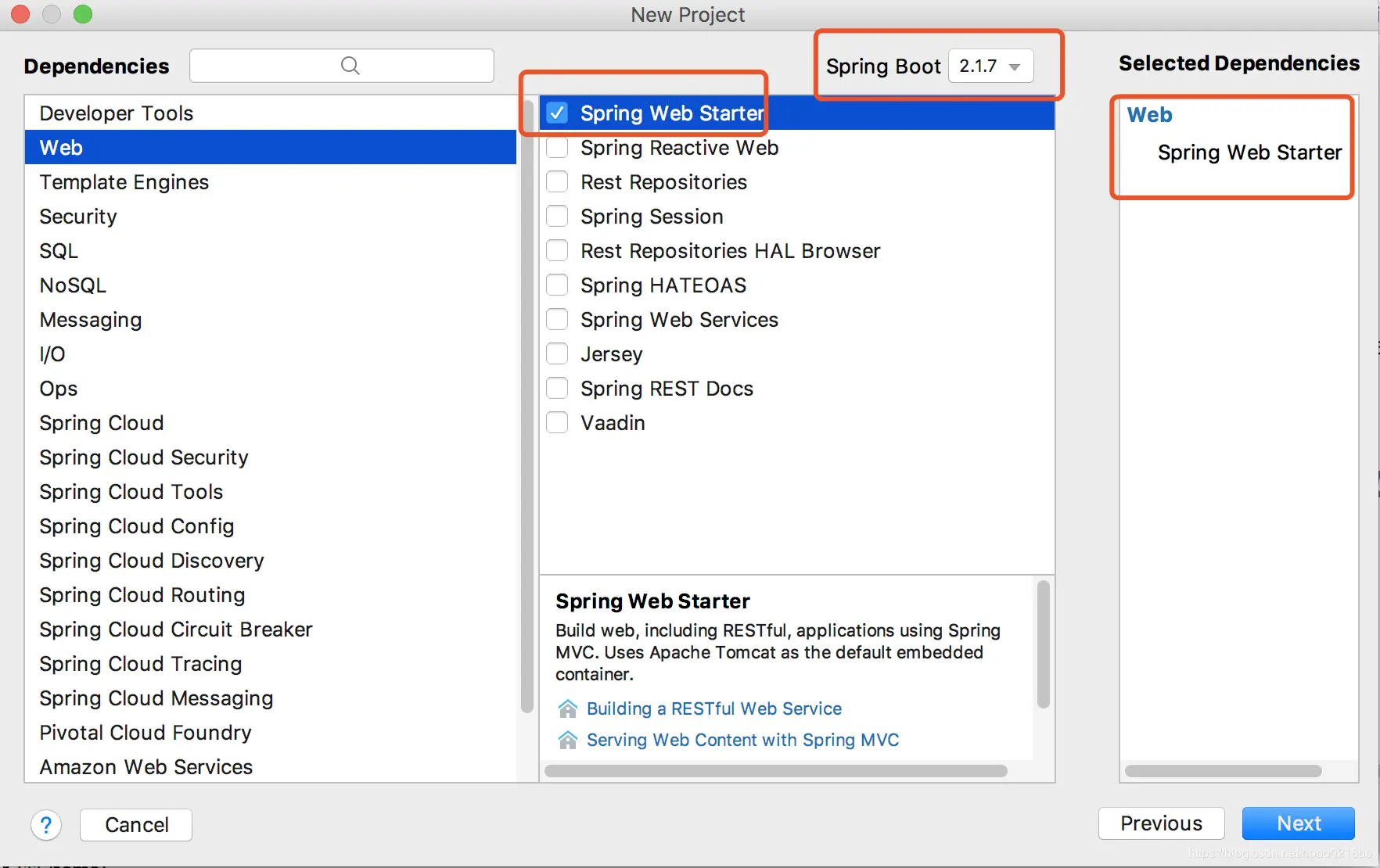This screenshot has height=868, width=1380.
Task: Enable the Spring Reactive Web checkbox
Action: 557,148
